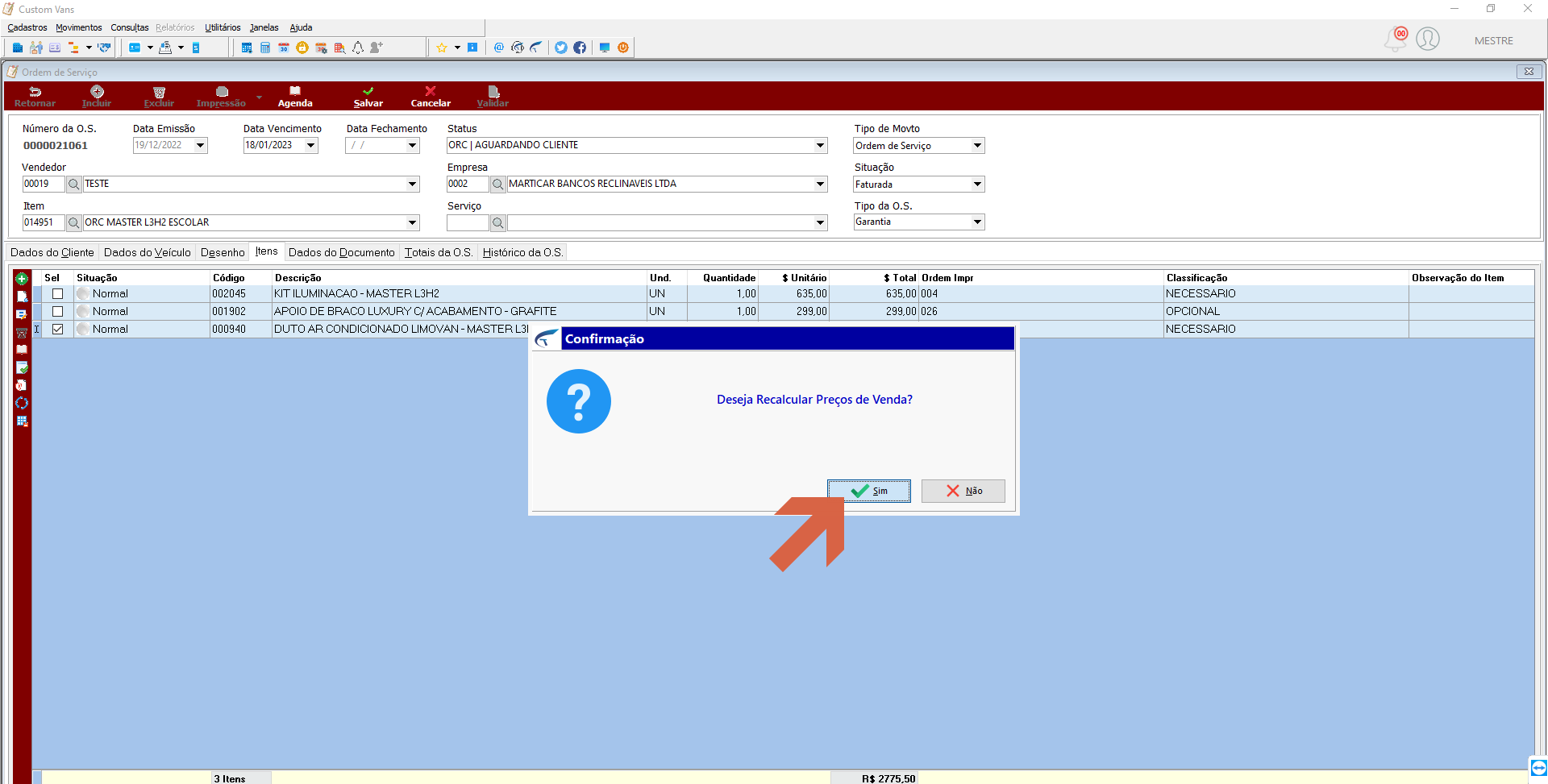Viewport: 1548px width, 784px height.
Task: Open the Agenda toolbar icon
Action: pyautogui.click(x=295, y=91)
